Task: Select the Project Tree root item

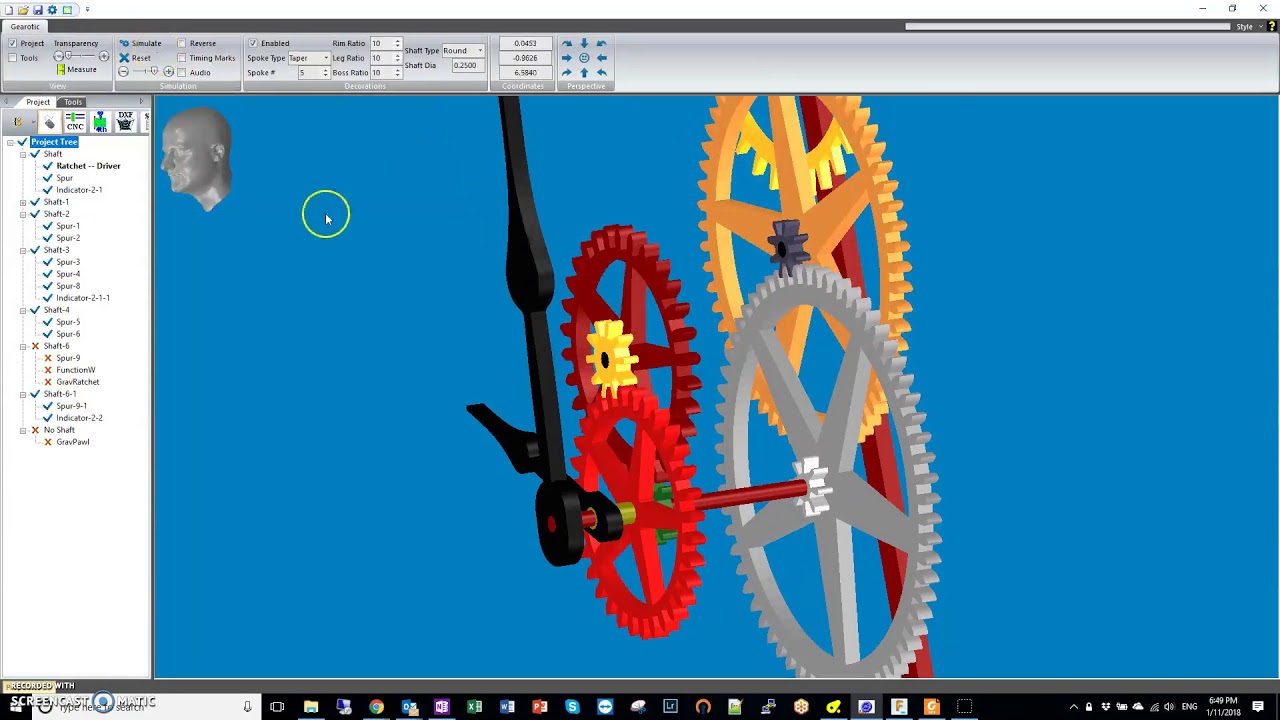Action: point(54,142)
